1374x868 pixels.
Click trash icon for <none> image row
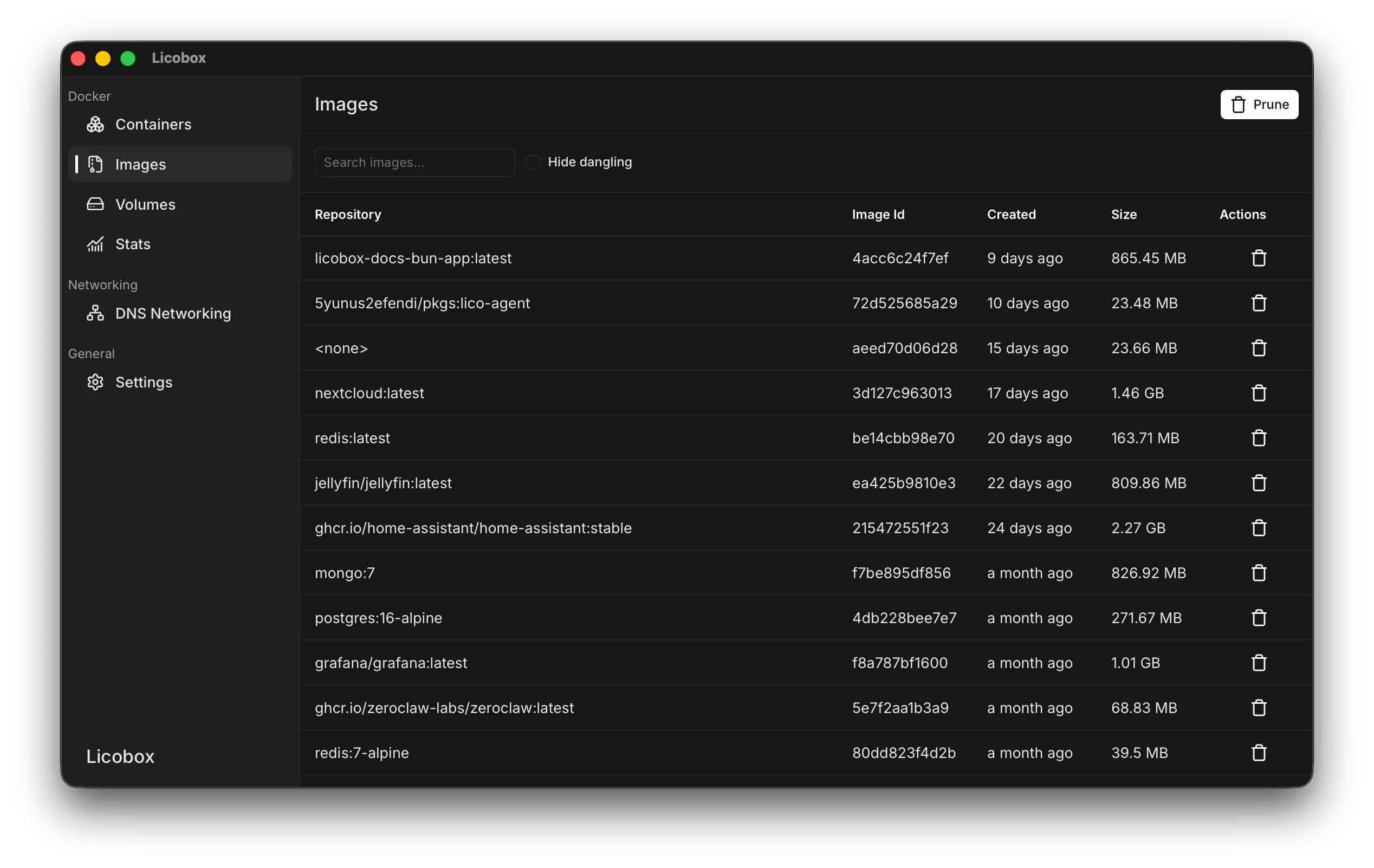[x=1259, y=348]
